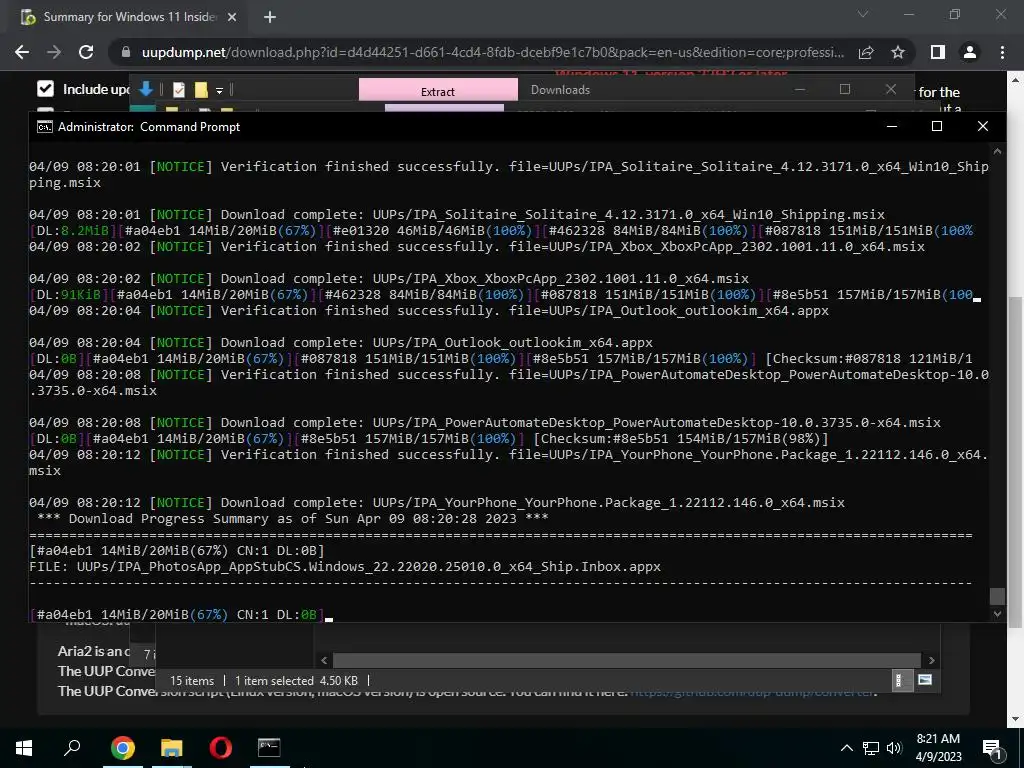Open a new Chrome tab
This screenshot has height=768, width=1024.
point(270,17)
